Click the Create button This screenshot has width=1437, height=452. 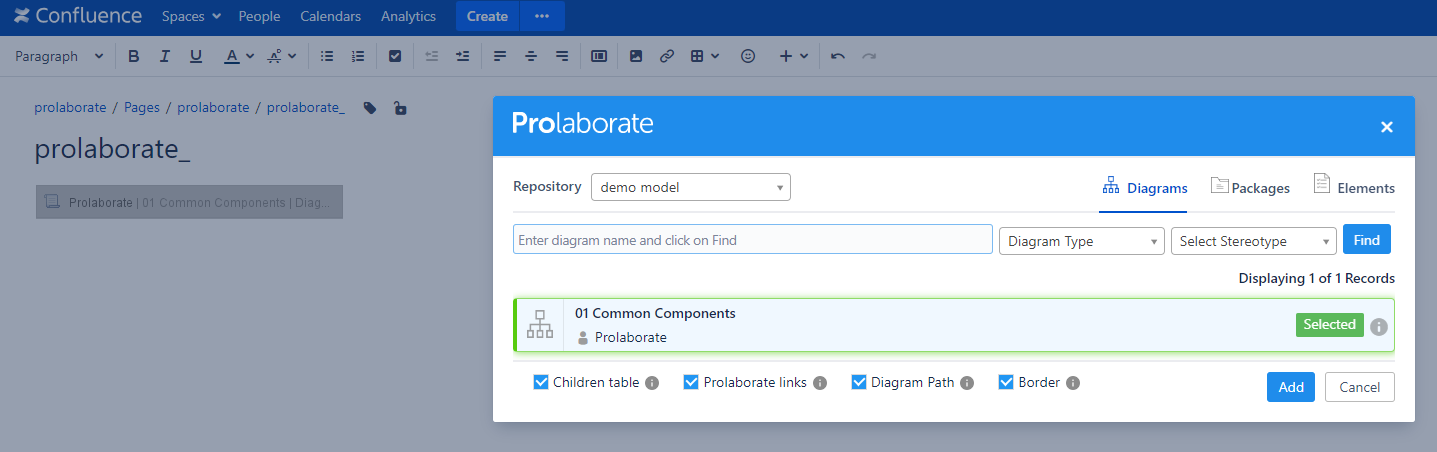tap(487, 16)
